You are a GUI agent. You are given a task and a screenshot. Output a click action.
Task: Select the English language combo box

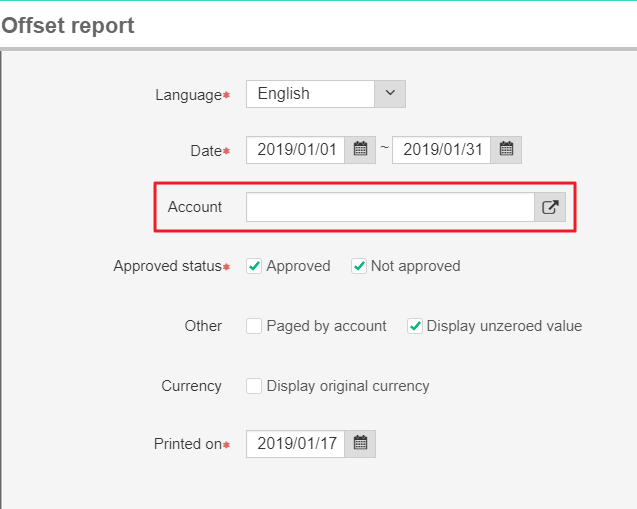coord(310,94)
